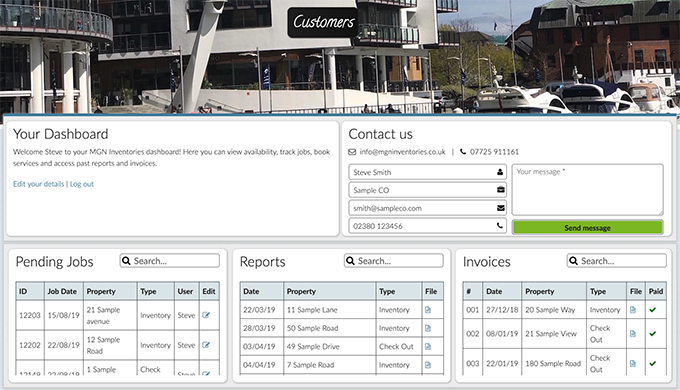Click the 02380 123456 phone field
The width and height of the screenshot is (680, 390).
(x=427, y=226)
